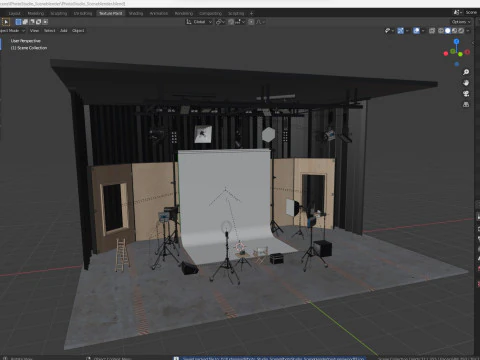Switch to the Animation workspace tab
480x360 pixels.
point(159,13)
